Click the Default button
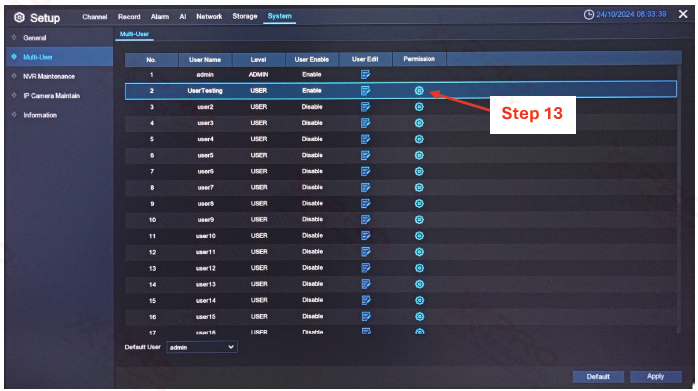The width and height of the screenshot is (698, 391). 598,377
